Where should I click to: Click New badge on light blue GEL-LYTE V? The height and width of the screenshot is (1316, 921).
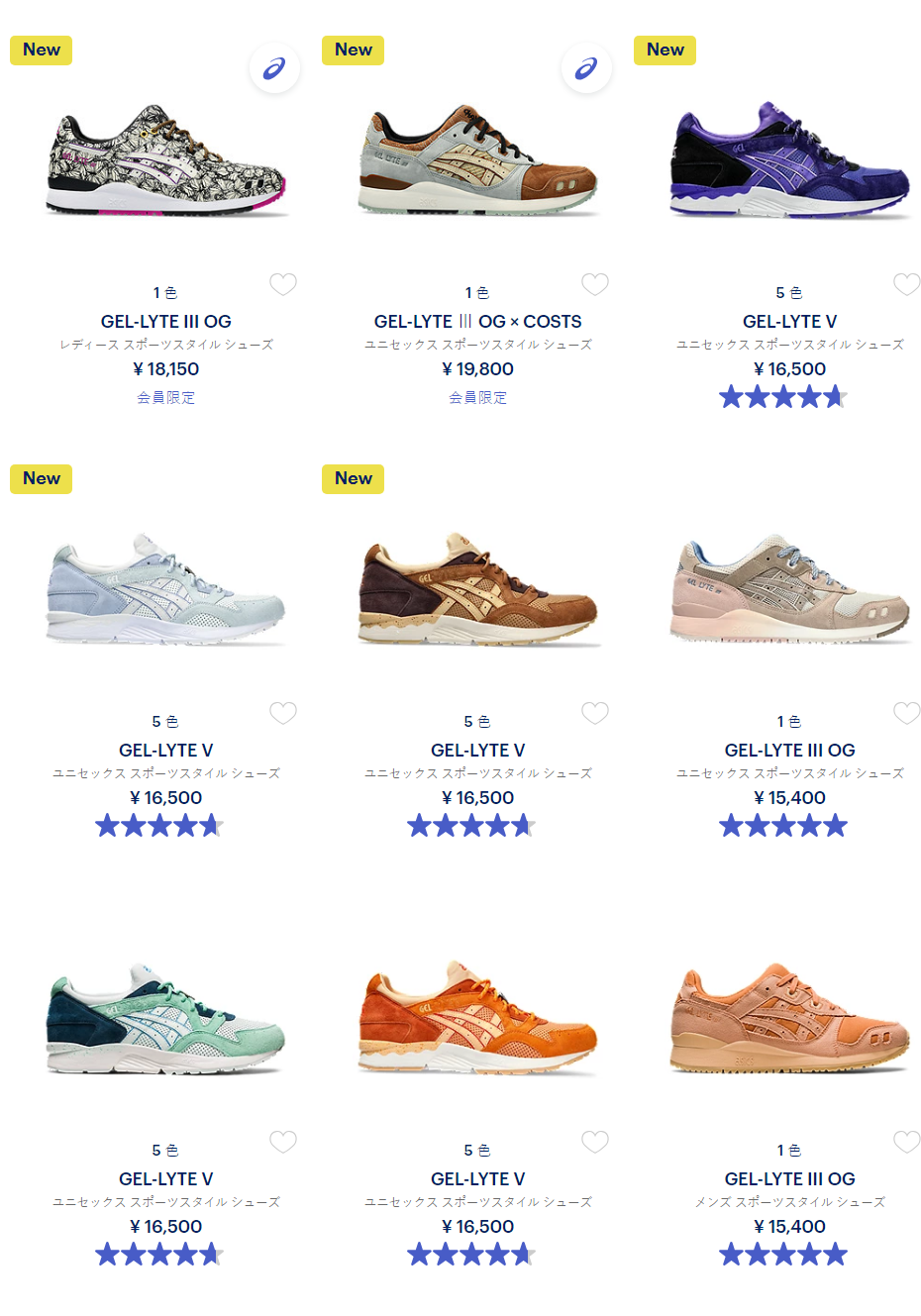click(42, 479)
